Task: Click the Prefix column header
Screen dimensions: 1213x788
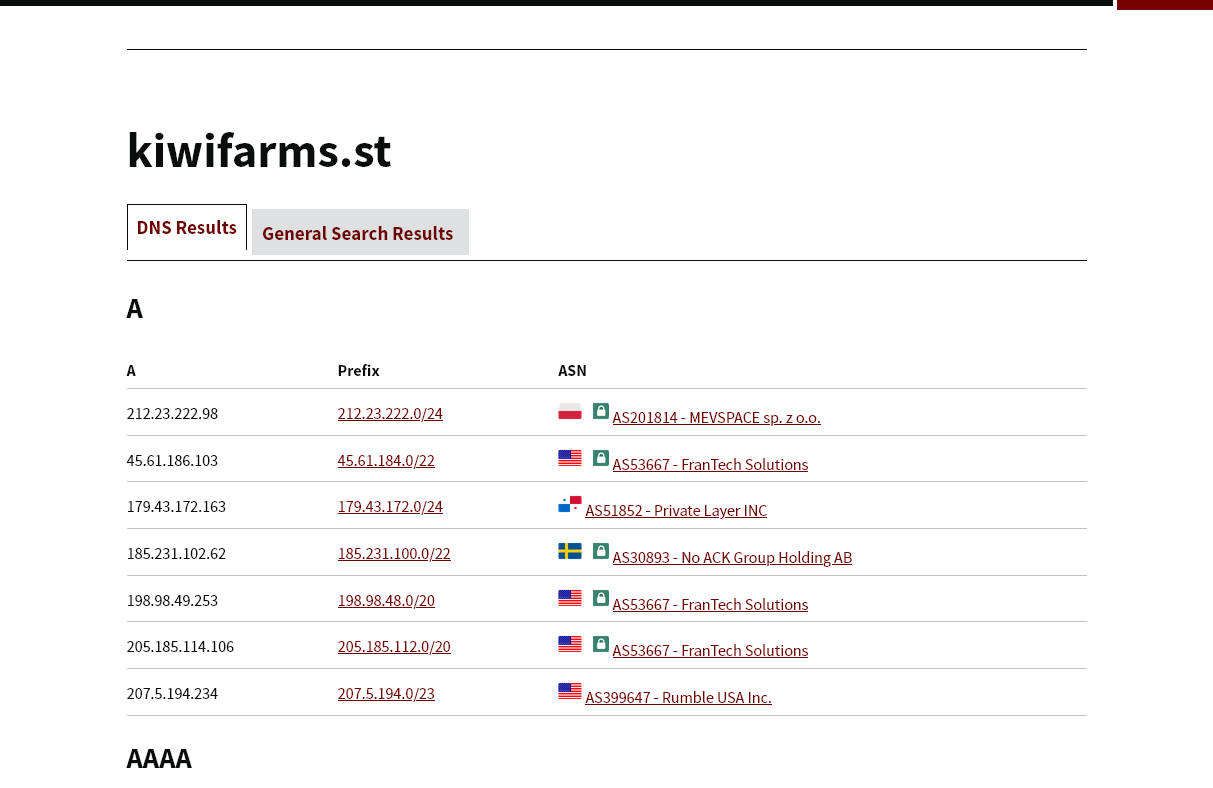Action: click(359, 370)
